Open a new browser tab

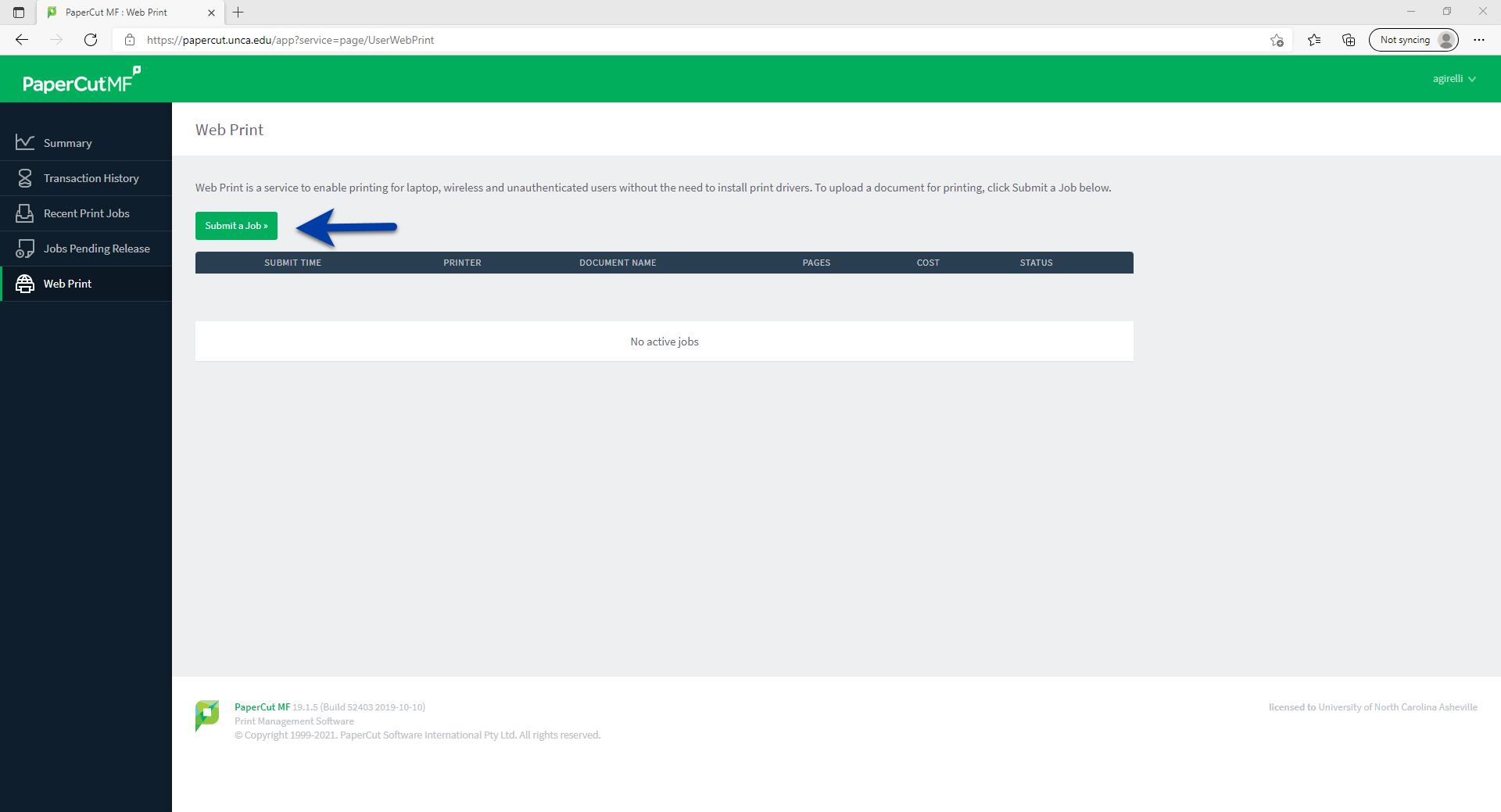(238, 13)
